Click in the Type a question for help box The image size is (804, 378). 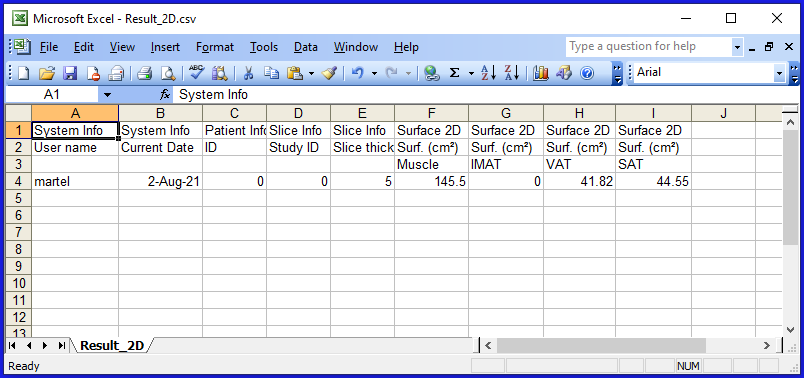pyautogui.click(x=649, y=47)
